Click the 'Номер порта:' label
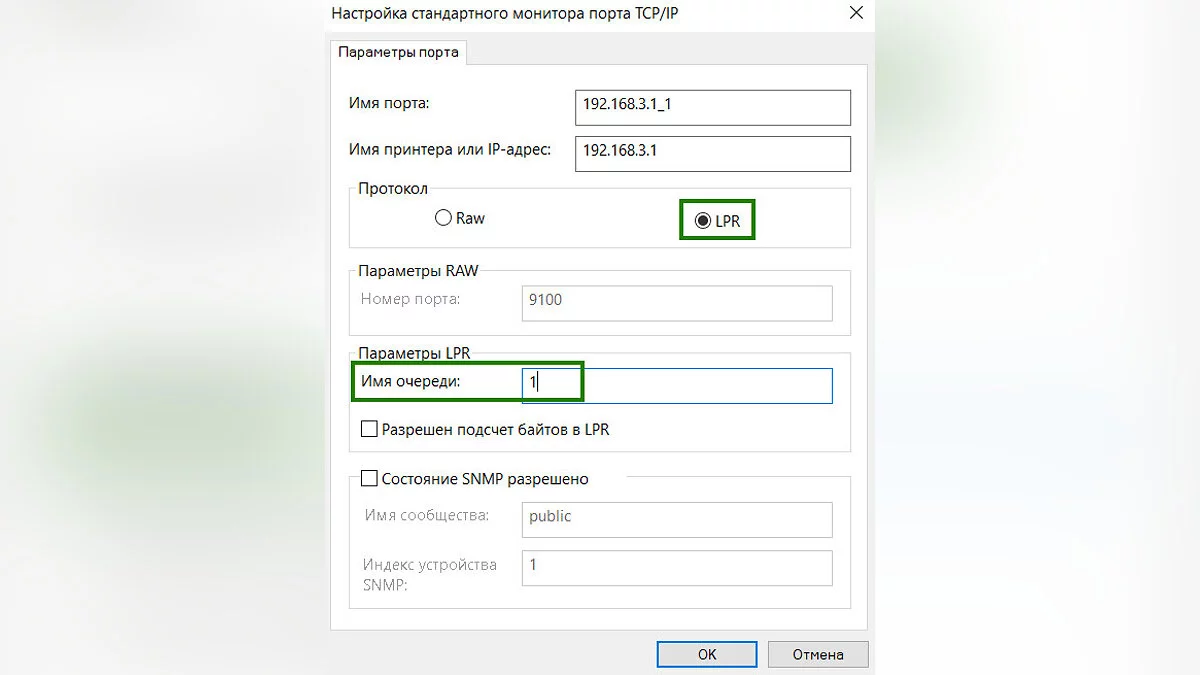1200x675 pixels. click(x=411, y=298)
